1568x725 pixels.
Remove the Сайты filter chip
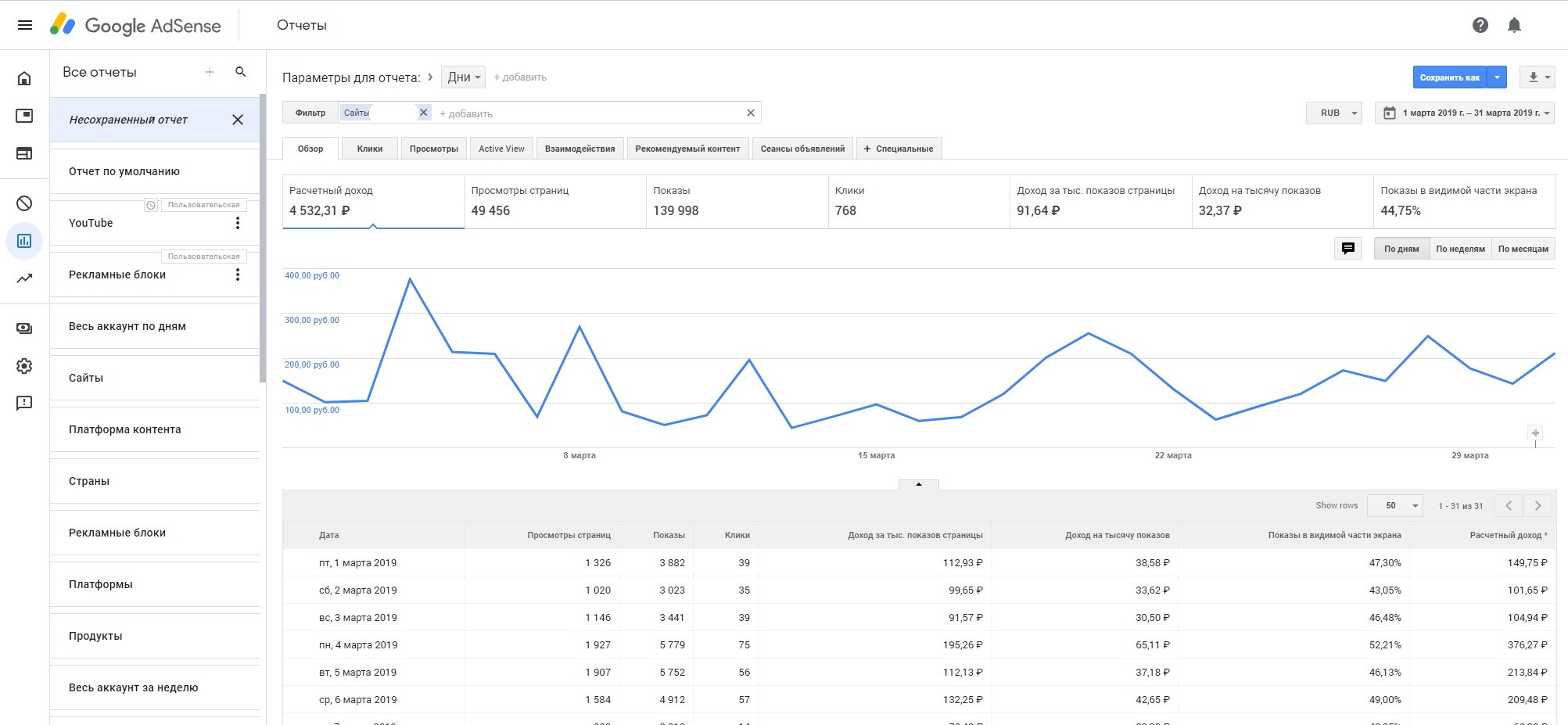(423, 113)
